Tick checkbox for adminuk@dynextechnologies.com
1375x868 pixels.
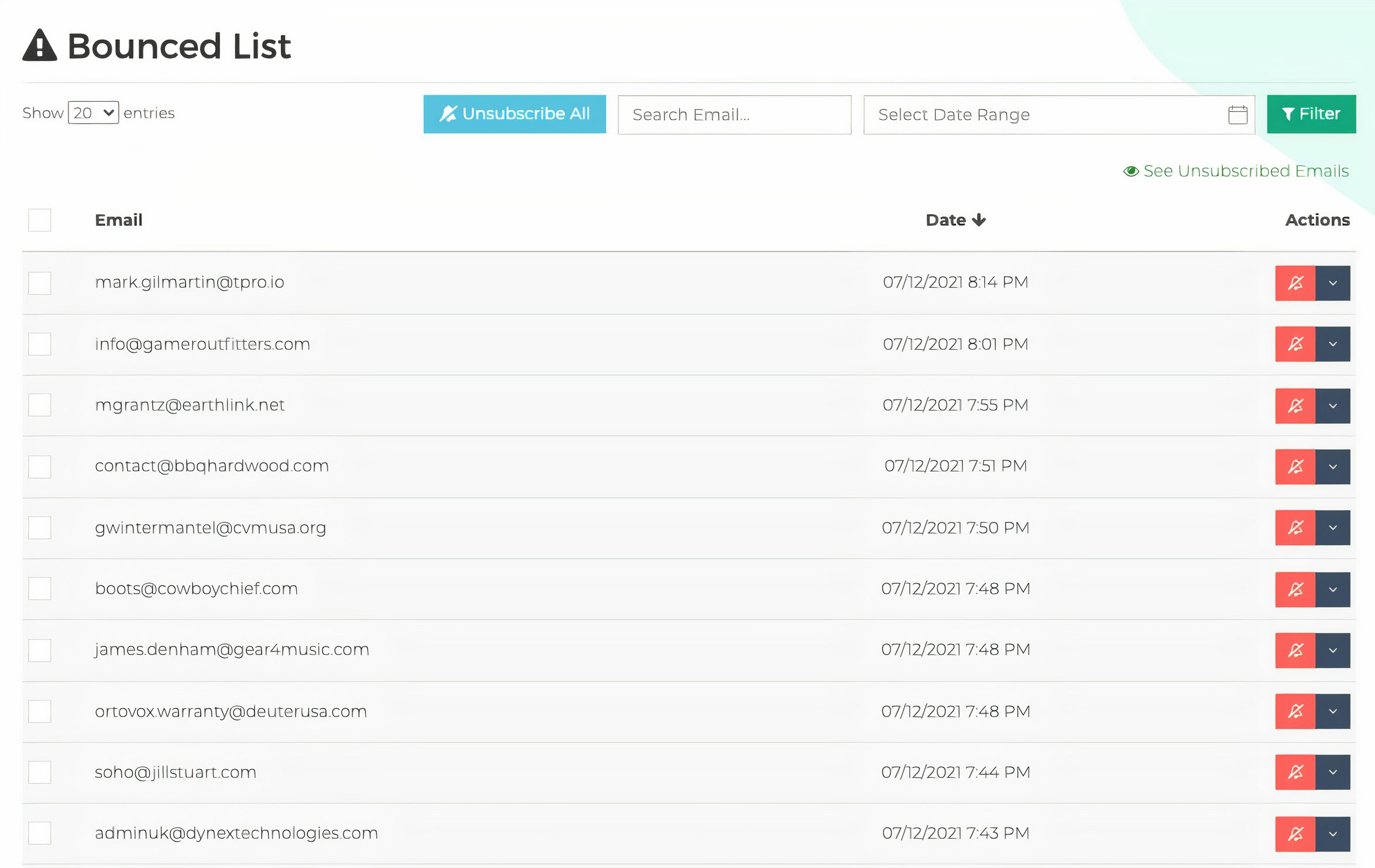(40, 833)
